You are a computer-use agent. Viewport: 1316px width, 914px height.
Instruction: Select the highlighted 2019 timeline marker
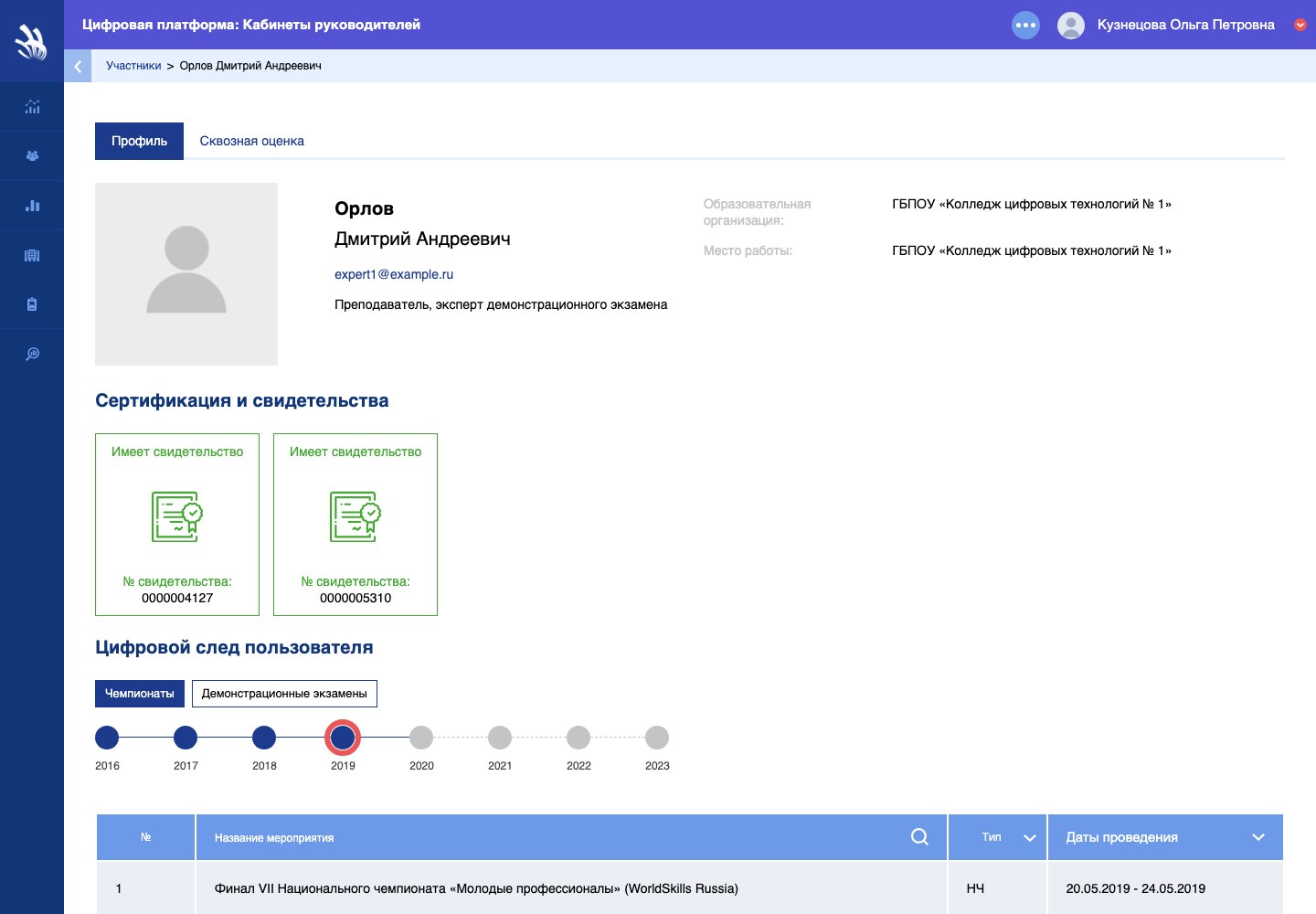343,738
